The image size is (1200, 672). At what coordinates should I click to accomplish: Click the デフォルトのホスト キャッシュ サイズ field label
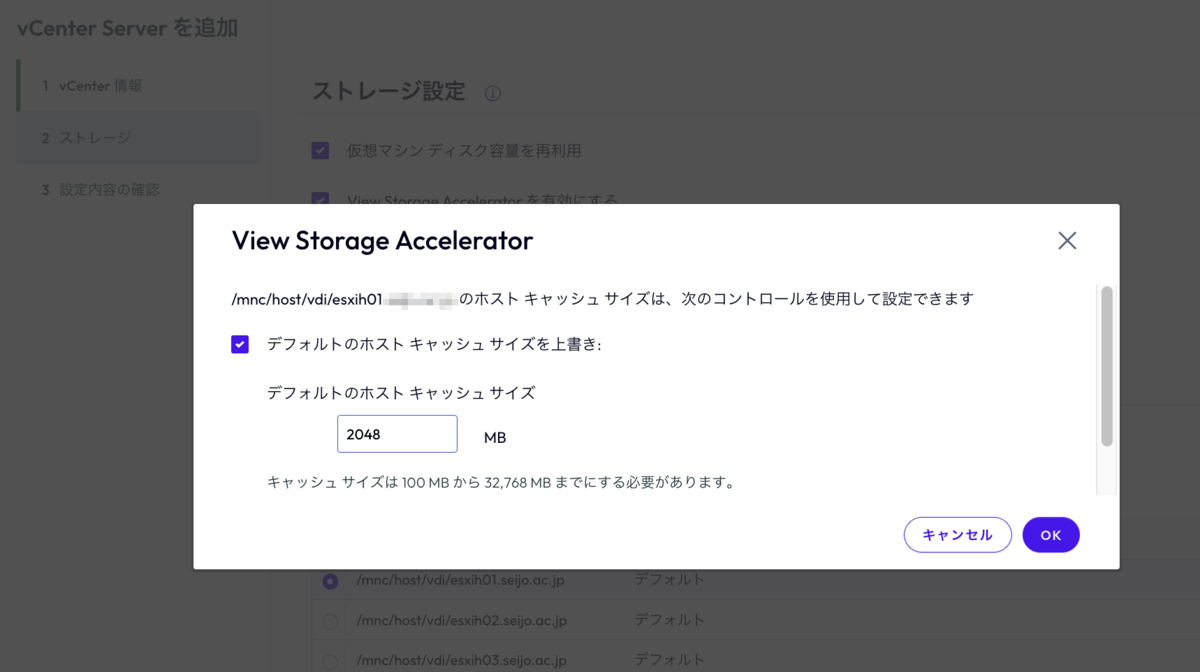click(x=401, y=393)
